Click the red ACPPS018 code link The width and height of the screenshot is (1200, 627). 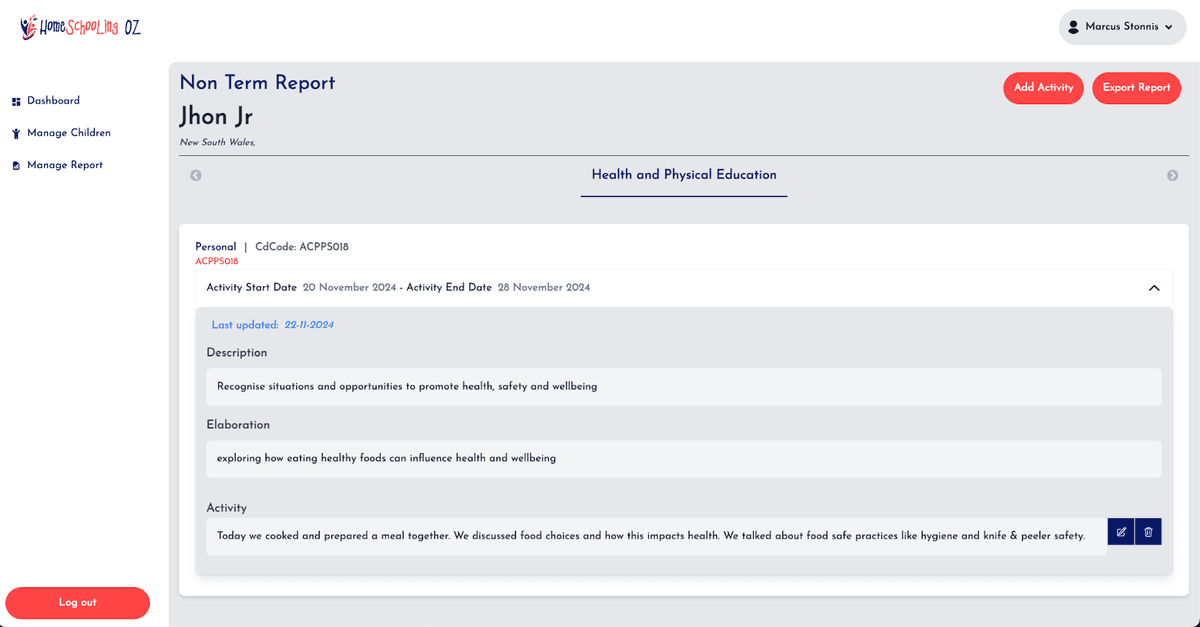click(217, 261)
